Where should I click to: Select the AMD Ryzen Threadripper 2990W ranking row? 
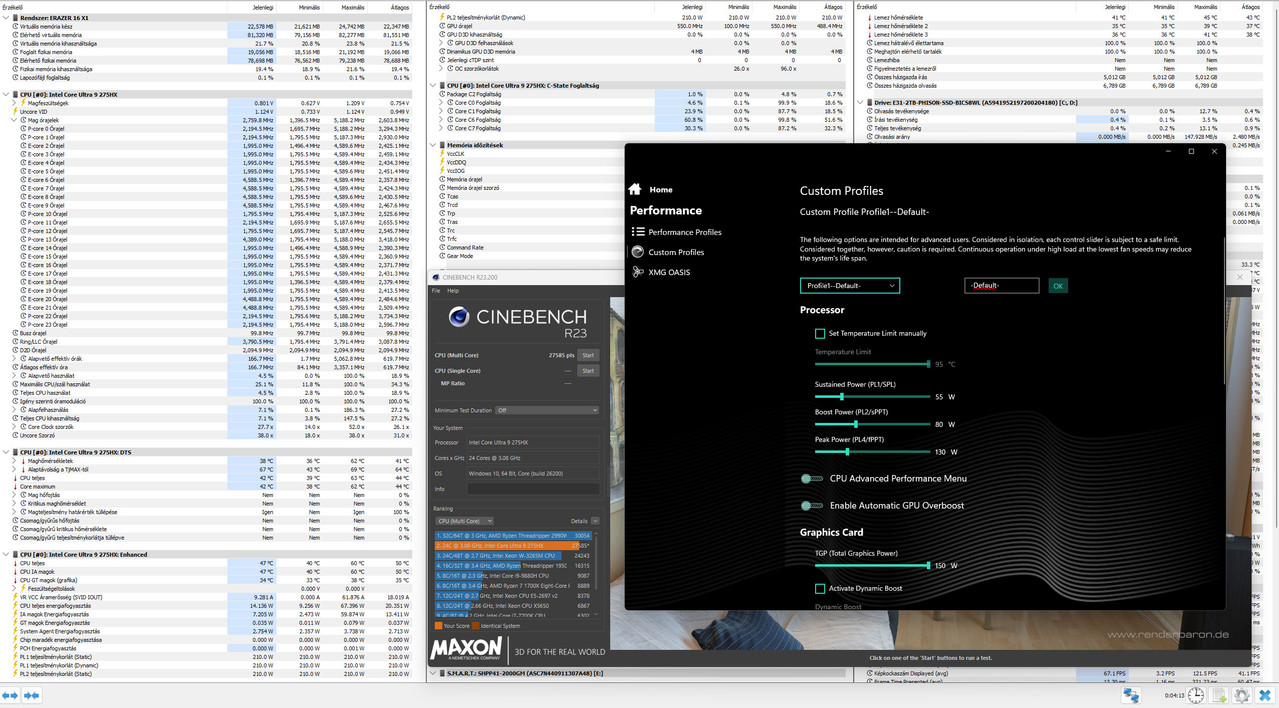click(513, 536)
